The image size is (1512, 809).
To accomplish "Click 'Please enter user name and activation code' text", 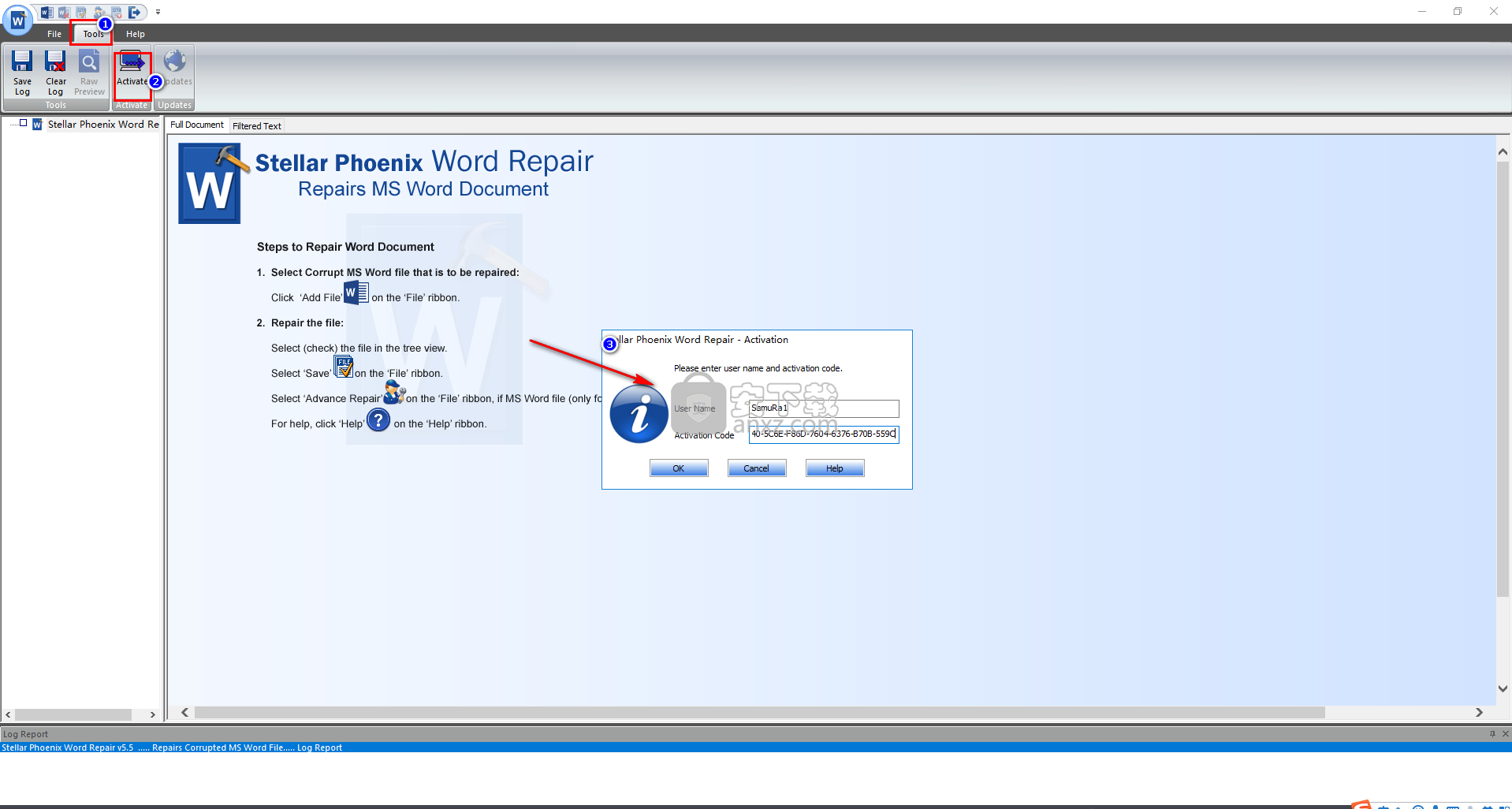I will coord(758,368).
